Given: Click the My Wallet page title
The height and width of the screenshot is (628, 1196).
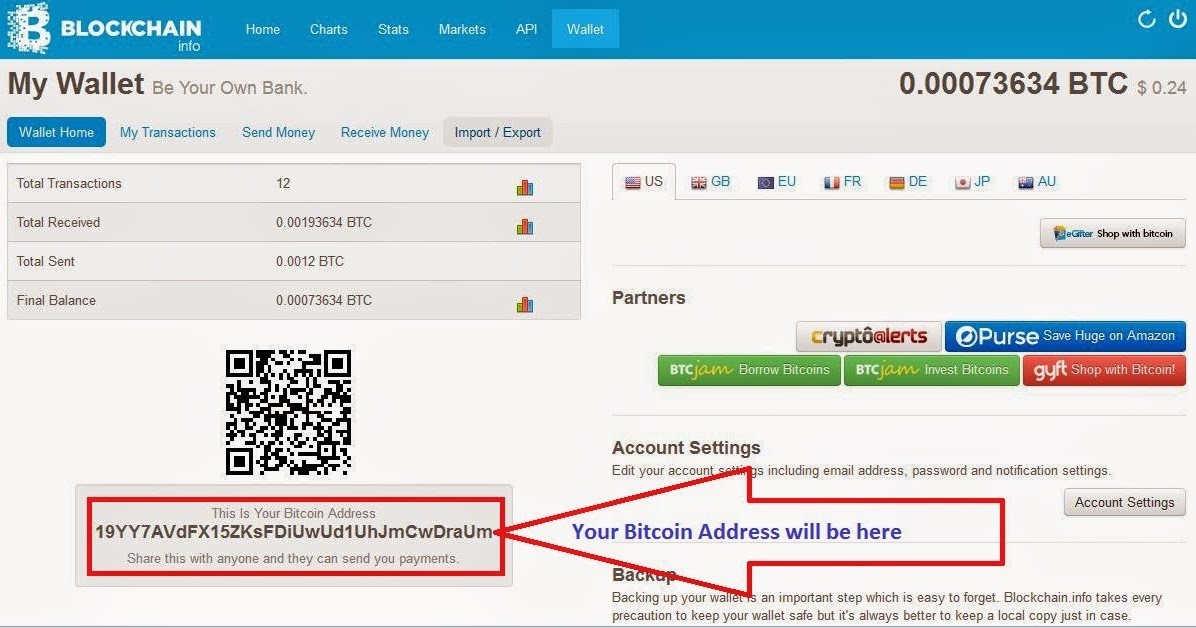Looking at the screenshot, I should 76,84.
